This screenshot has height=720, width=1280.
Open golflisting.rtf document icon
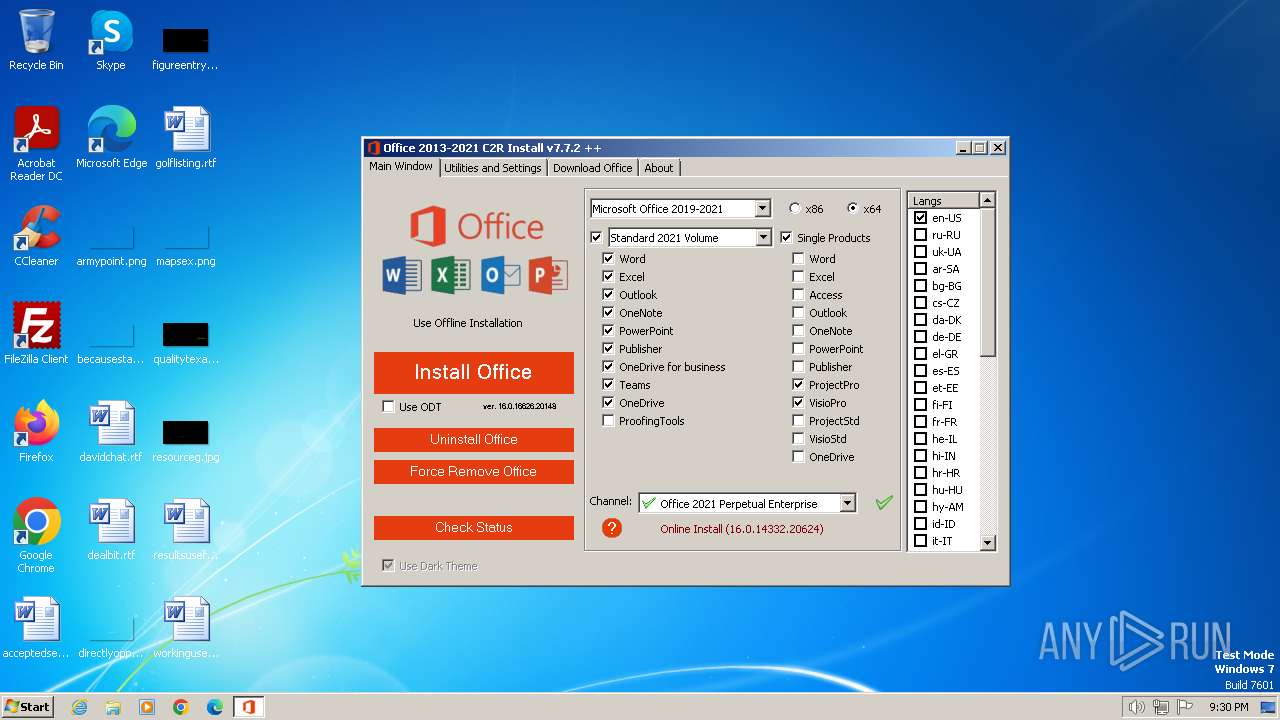pyautogui.click(x=186, y=137)
